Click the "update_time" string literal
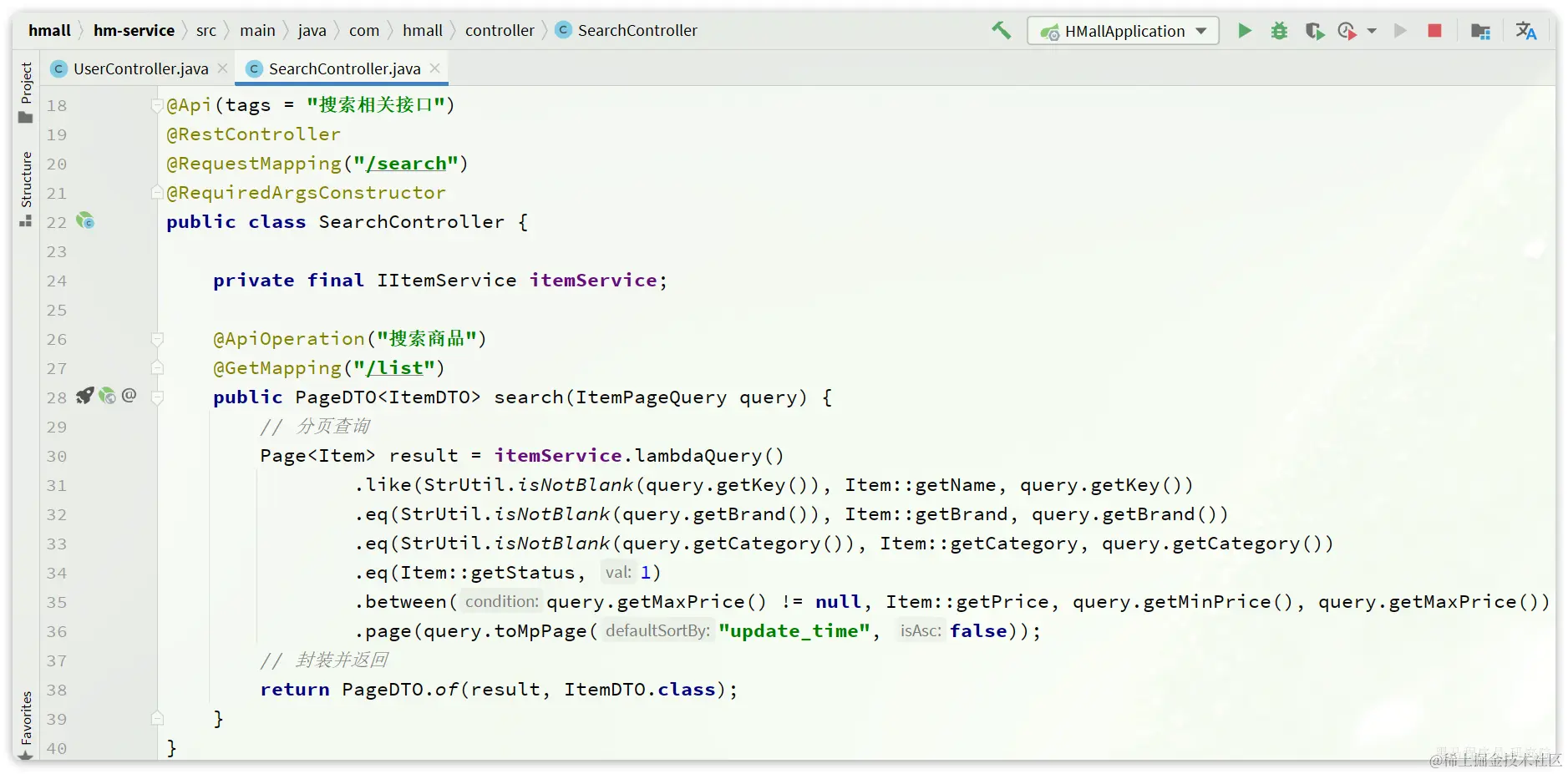Screen dimensions: 1568x774 pyautogui.click(x=794, y=631)
